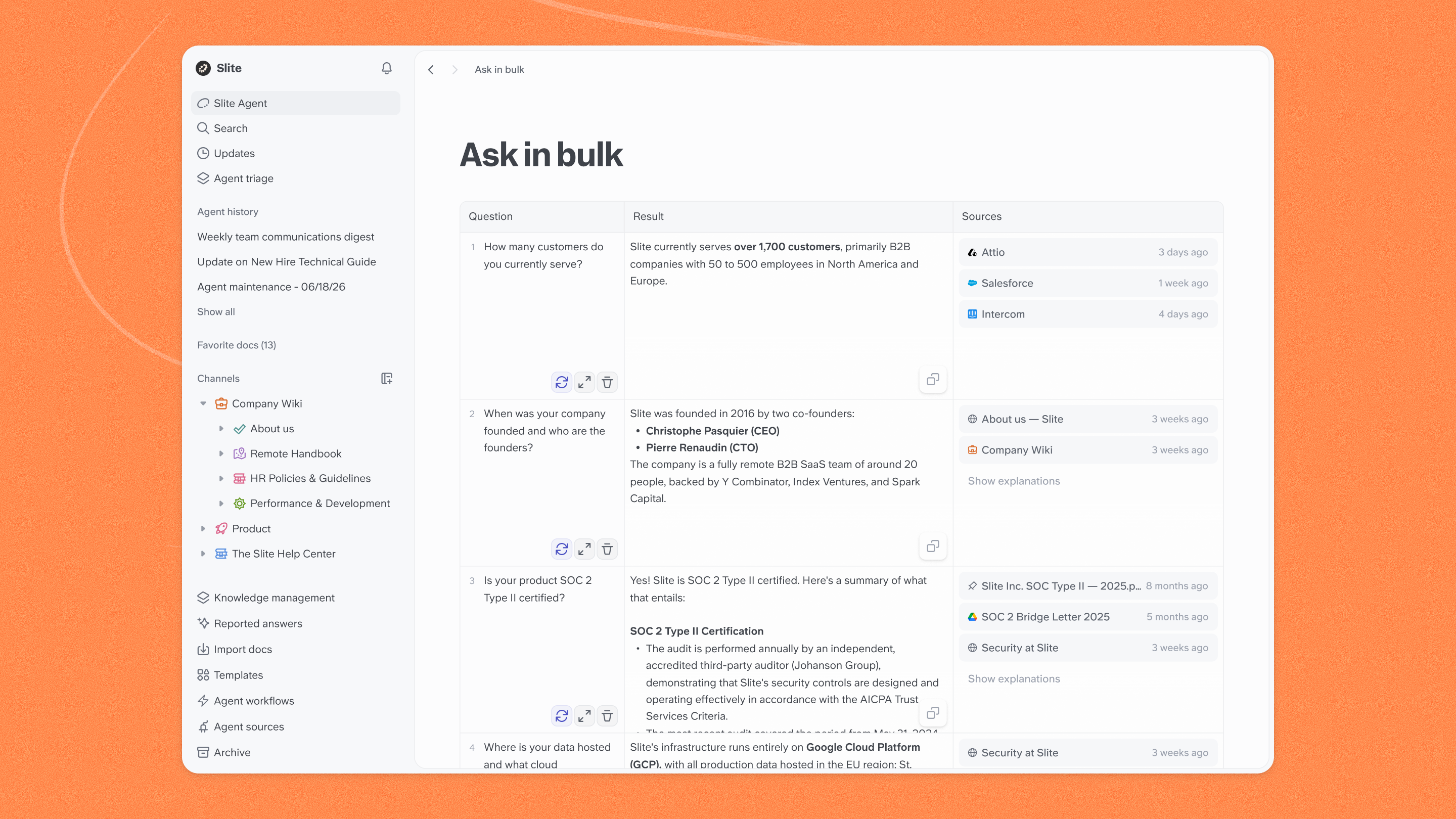Screen dimensions: 1456x819
Task: Open Agent maintenance - 06/18/26
Action: pos(271,287)
